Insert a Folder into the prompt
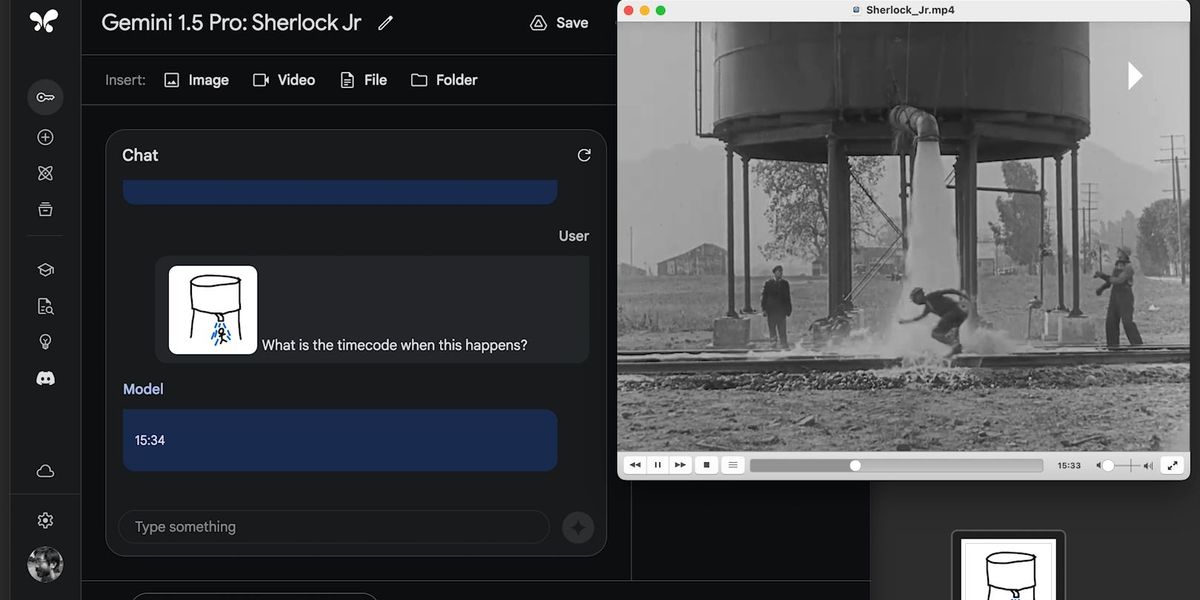 [x=444, y=80]
